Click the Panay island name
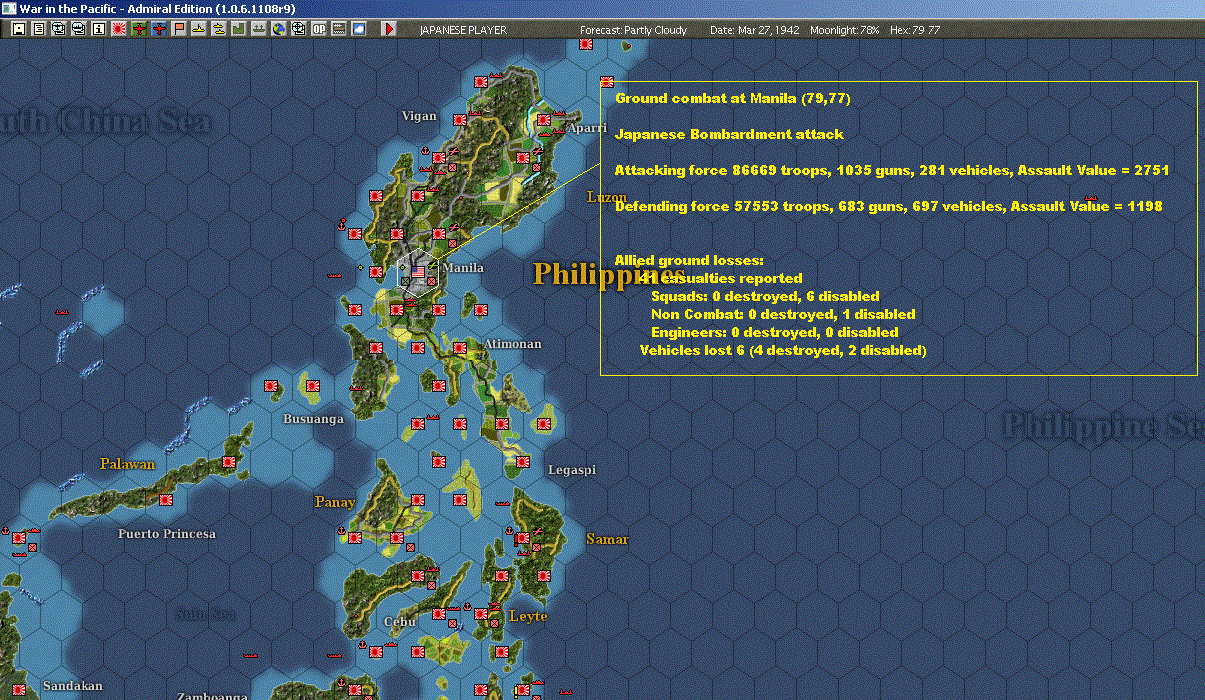The height and width of the screenshot is (700, 1205). (335, 502)
